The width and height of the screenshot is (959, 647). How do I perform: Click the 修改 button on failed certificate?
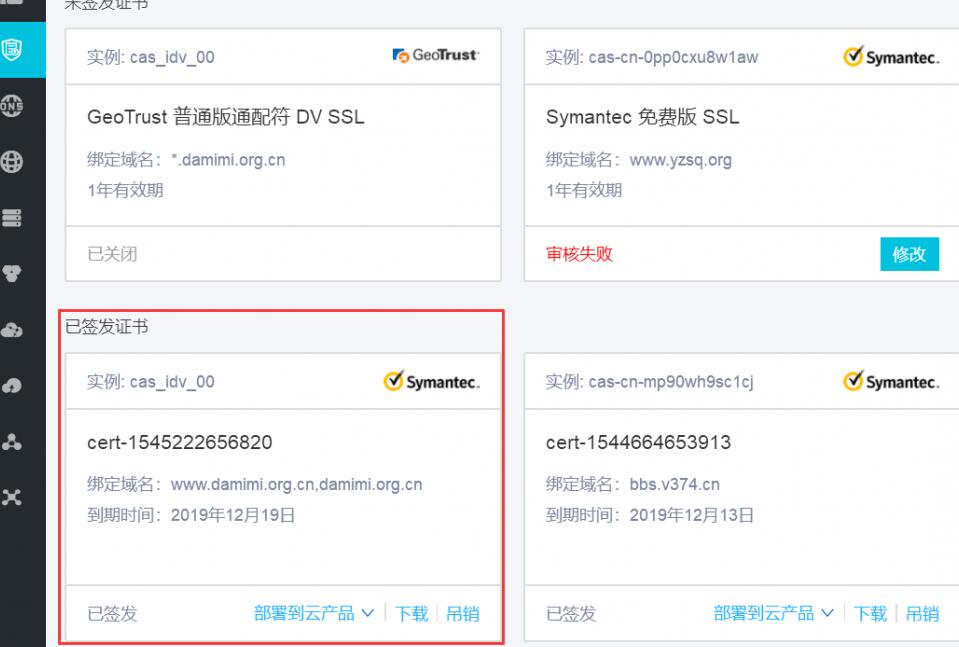point(909,254)
